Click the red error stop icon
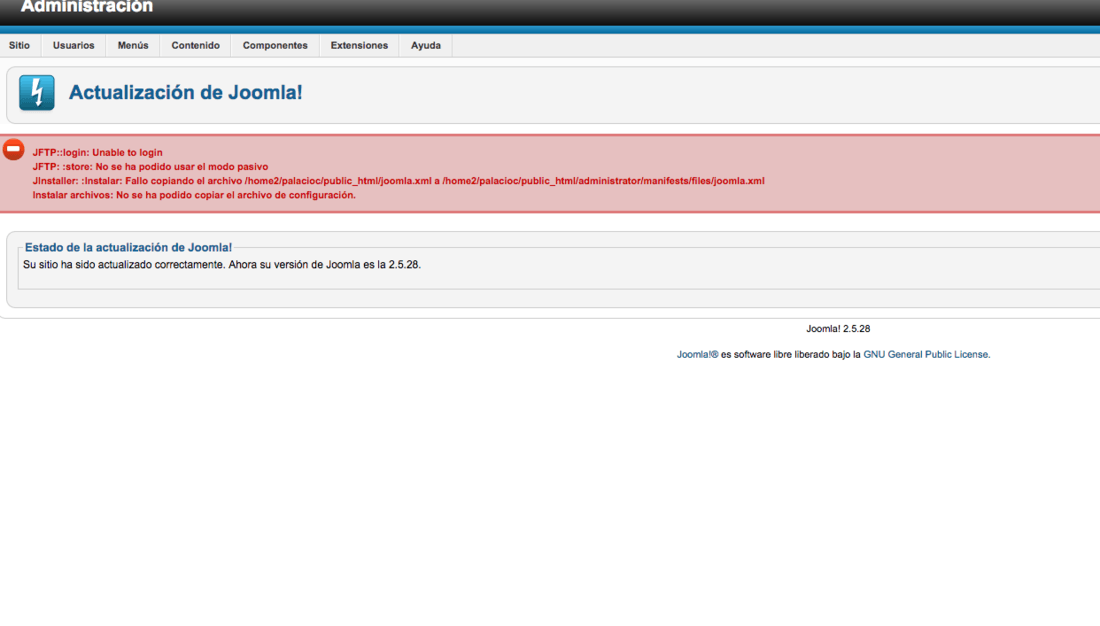This screenshot has height=626, width=1100. [x=13, y=149]
